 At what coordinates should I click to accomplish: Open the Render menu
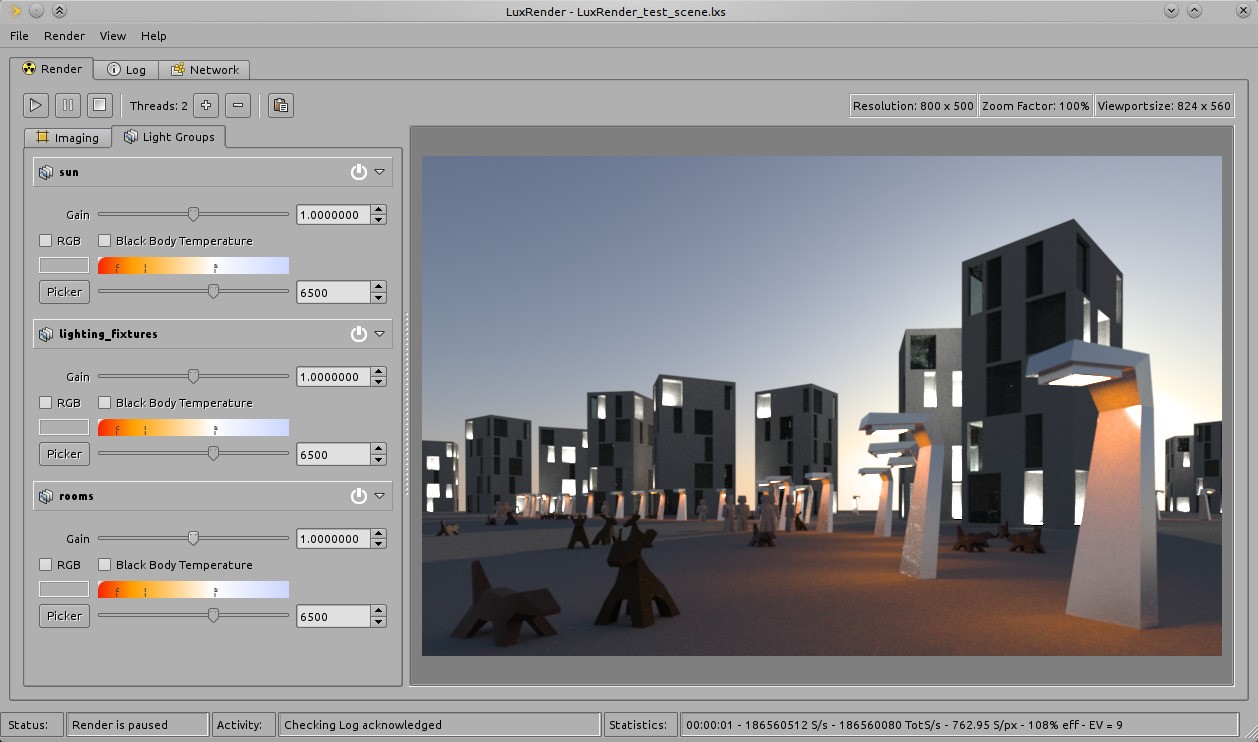[x=64, y=35]
